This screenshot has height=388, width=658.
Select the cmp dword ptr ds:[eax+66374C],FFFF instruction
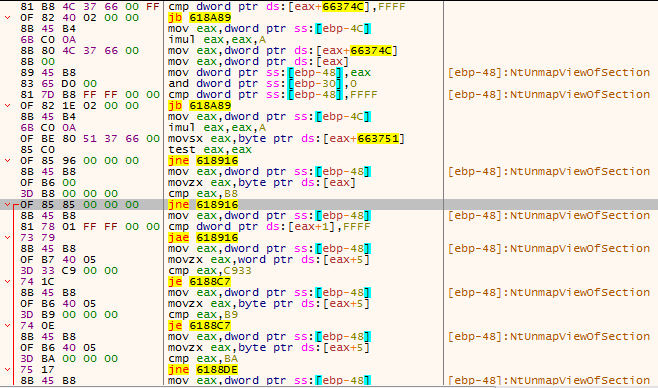click(x=287, y=7)
